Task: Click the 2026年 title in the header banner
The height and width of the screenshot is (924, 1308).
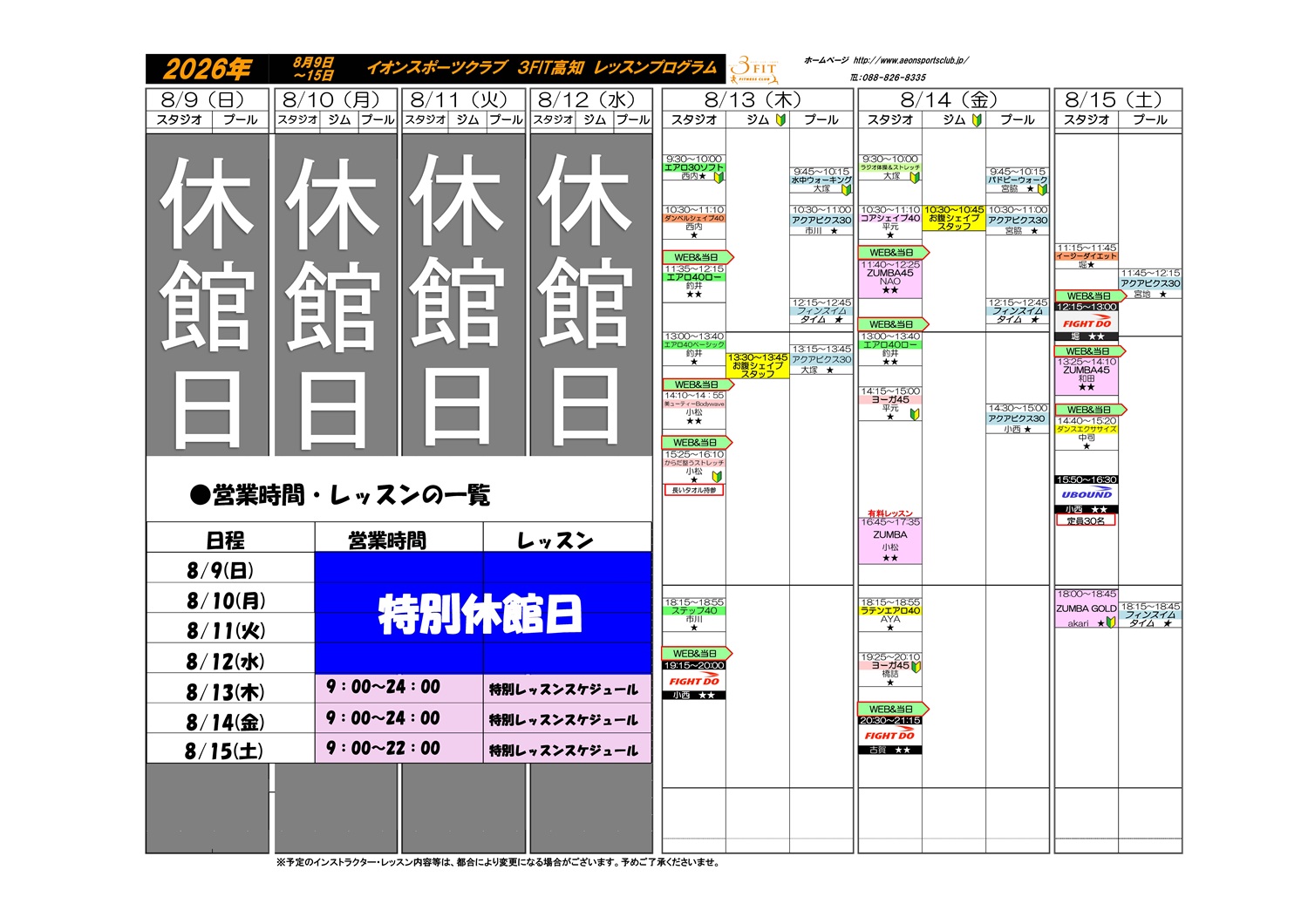Action: coord(208,69)
